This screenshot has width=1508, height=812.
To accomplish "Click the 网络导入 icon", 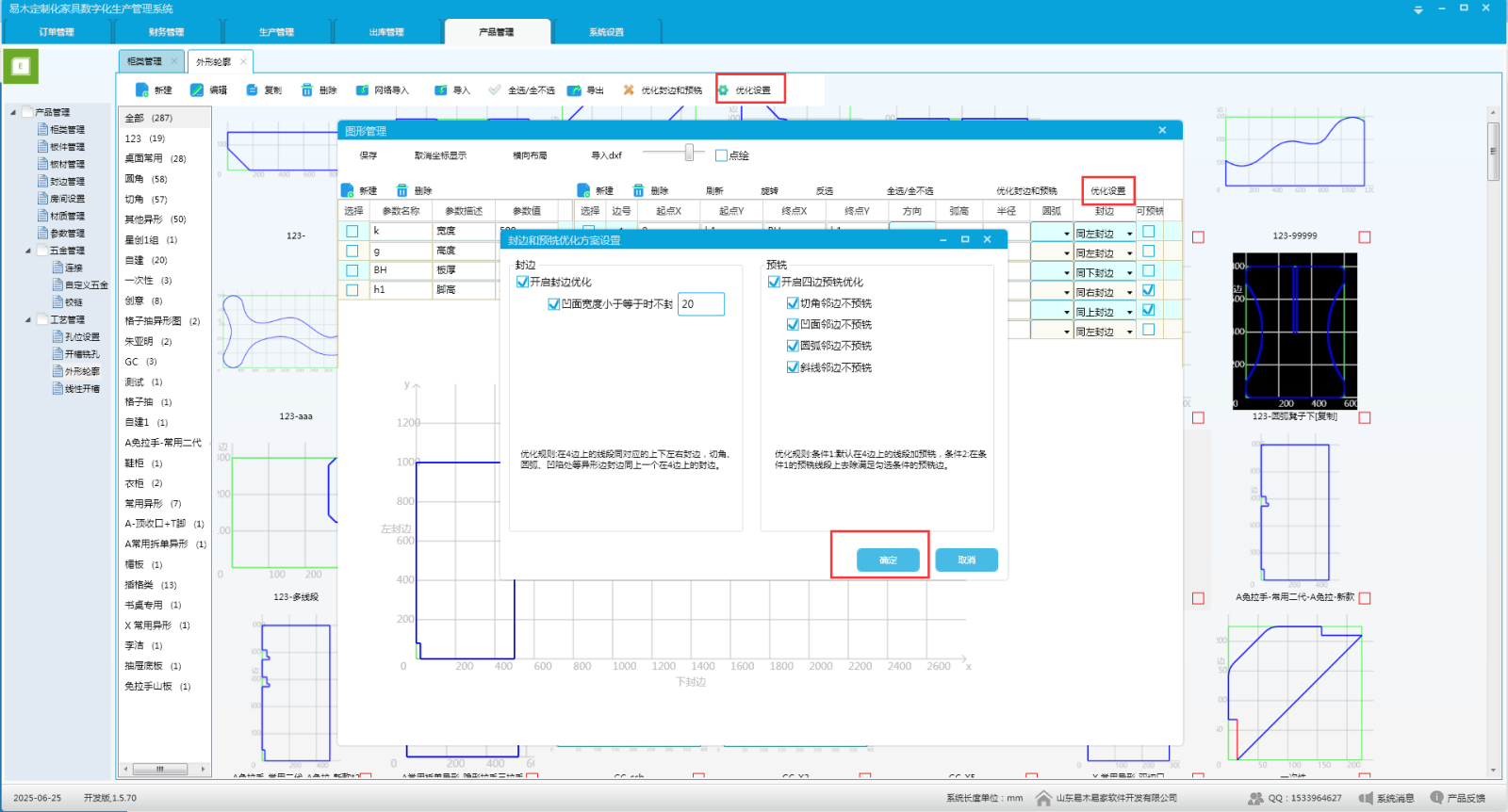I will 362,90.
